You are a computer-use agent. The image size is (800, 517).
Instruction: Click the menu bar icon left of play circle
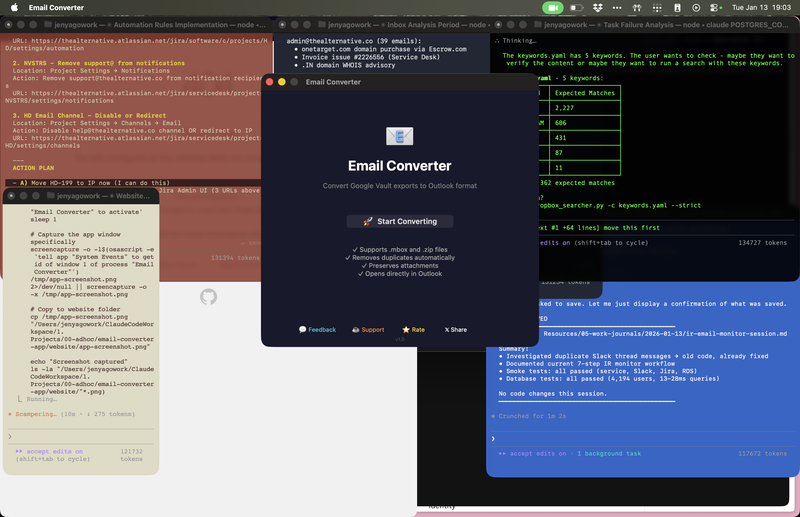tap(677, 8)
